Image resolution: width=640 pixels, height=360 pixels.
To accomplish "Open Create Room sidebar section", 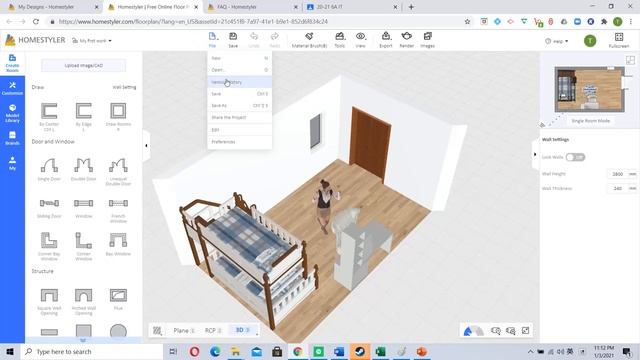I will click(12, 63).
